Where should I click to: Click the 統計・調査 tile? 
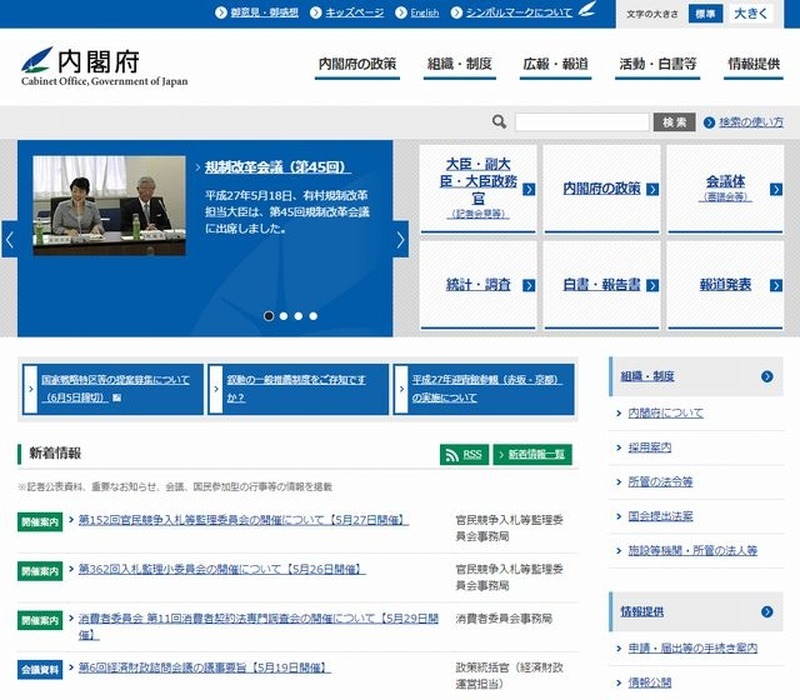[478, 285]
